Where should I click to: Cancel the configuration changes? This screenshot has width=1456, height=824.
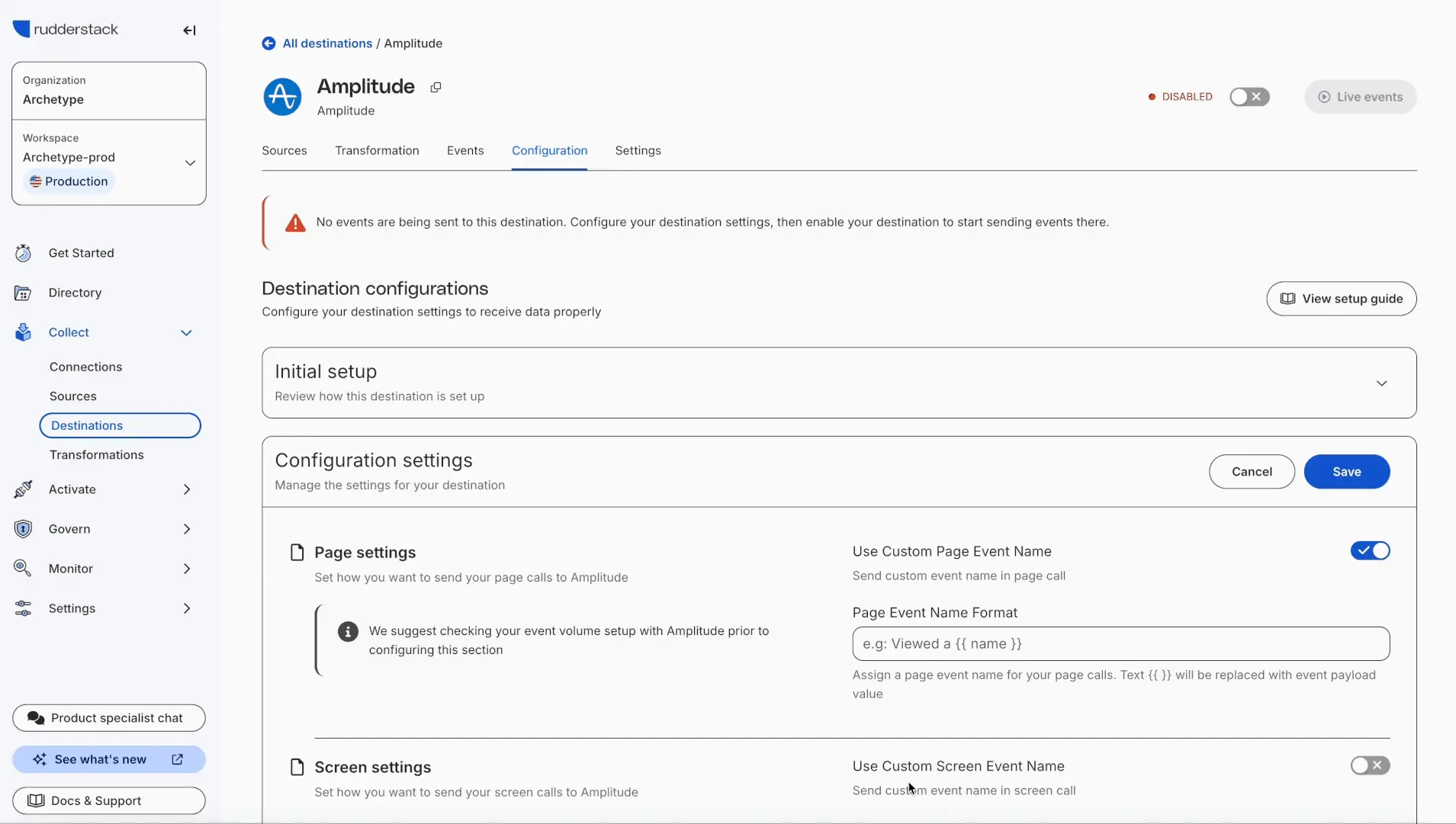1252,472
